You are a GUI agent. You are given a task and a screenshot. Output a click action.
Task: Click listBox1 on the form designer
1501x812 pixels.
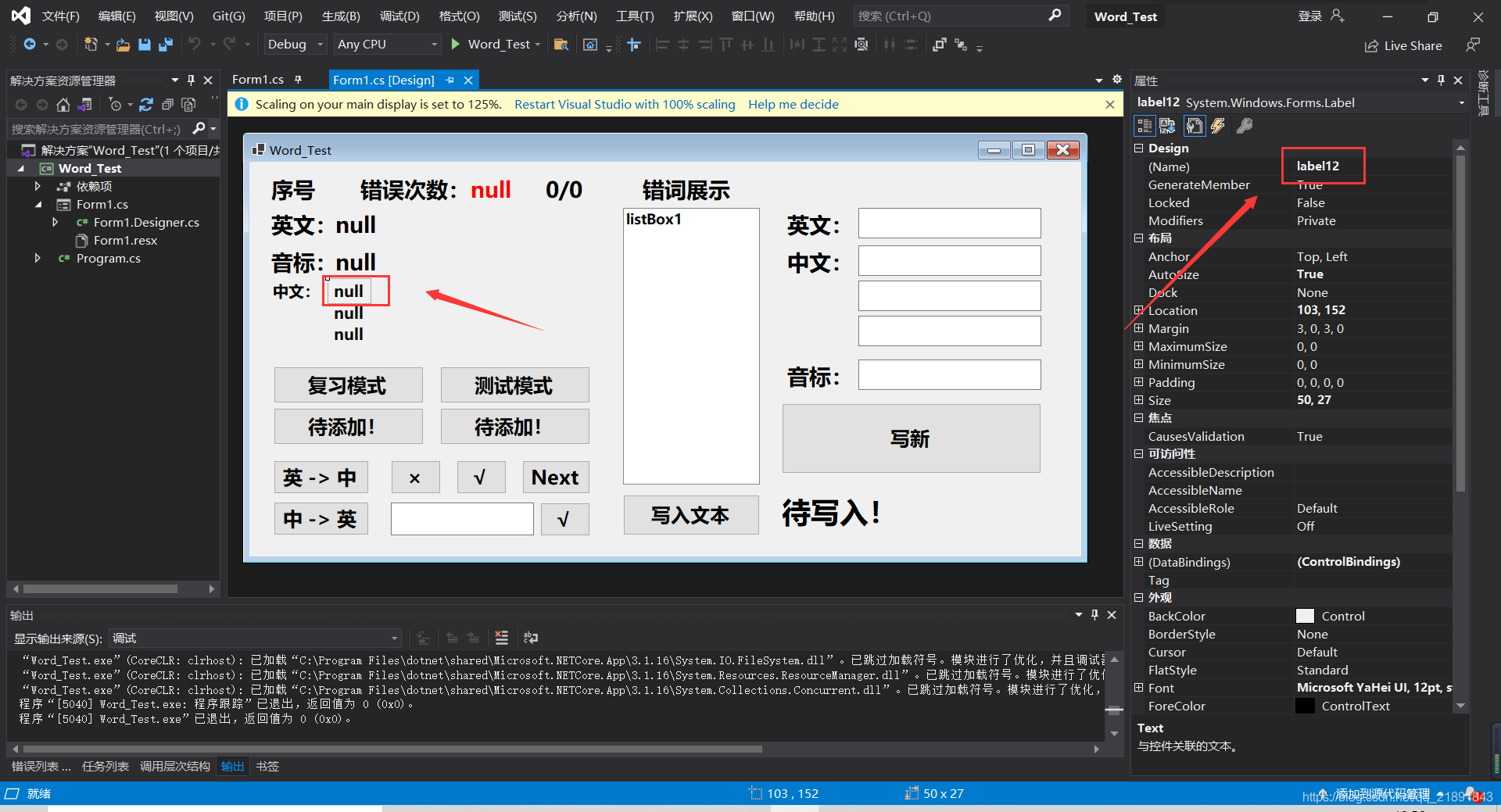[691, 346]
